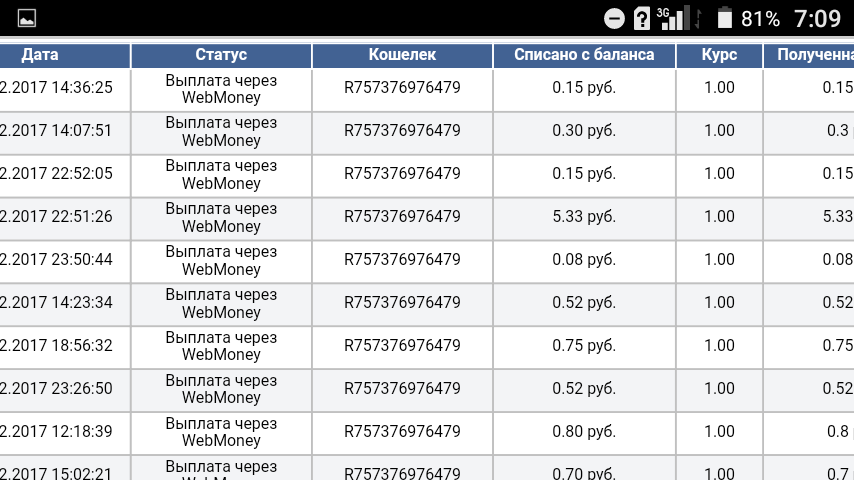
Task: Tap the Списано с баланса column header
Action: click(x=584, y=55)
